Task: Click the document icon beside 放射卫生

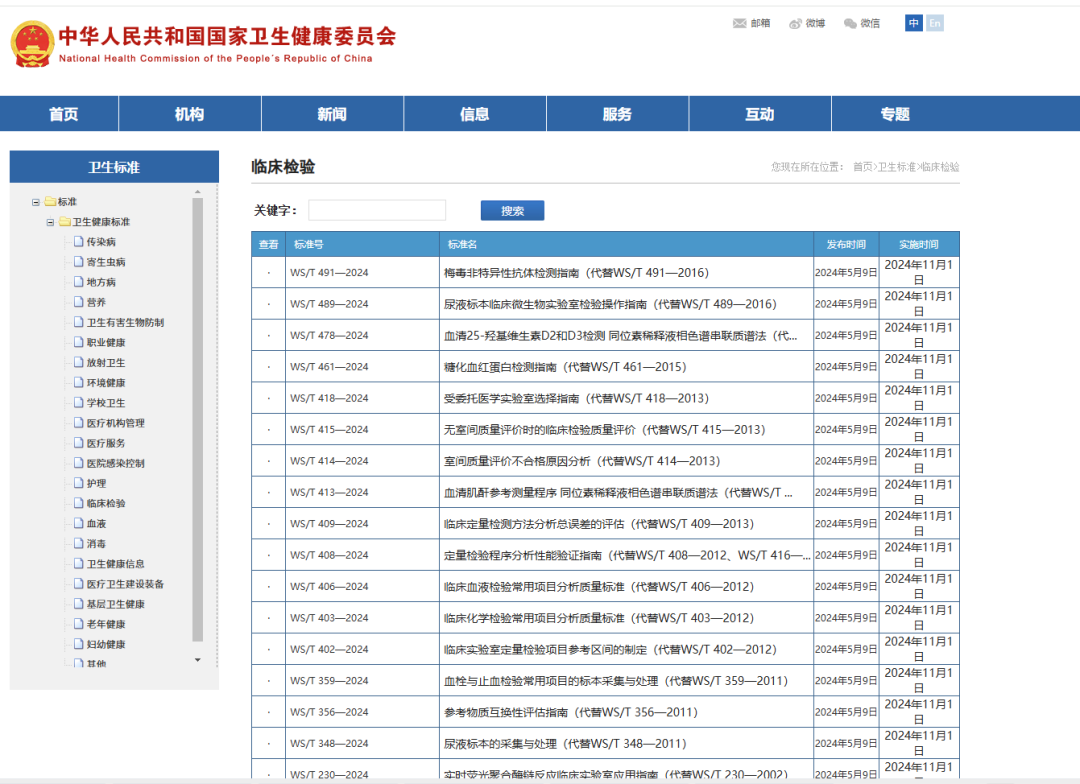Action: tap(79, 362)
